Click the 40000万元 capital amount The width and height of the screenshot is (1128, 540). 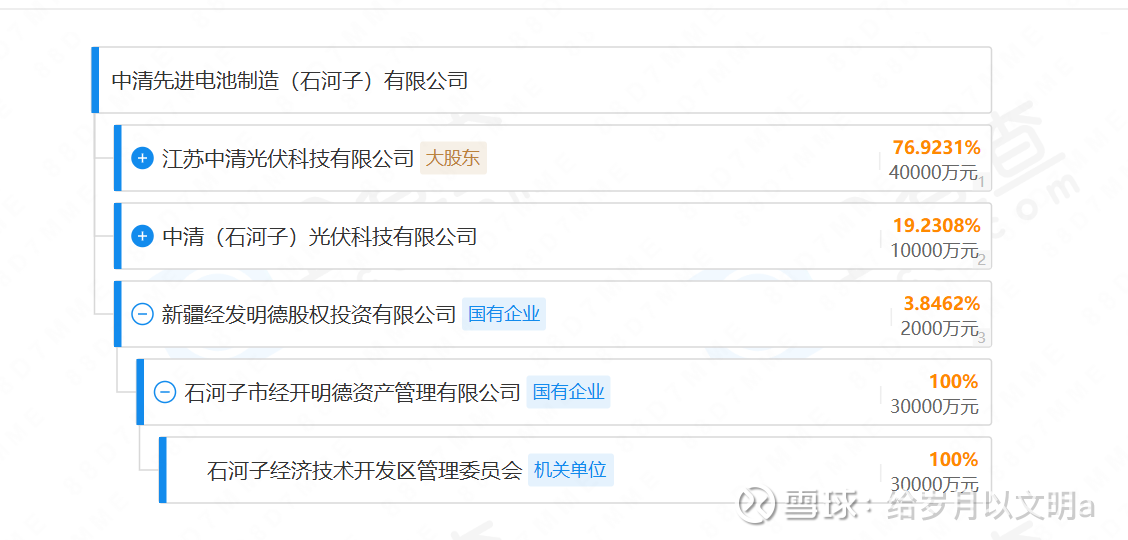(934, 173)
